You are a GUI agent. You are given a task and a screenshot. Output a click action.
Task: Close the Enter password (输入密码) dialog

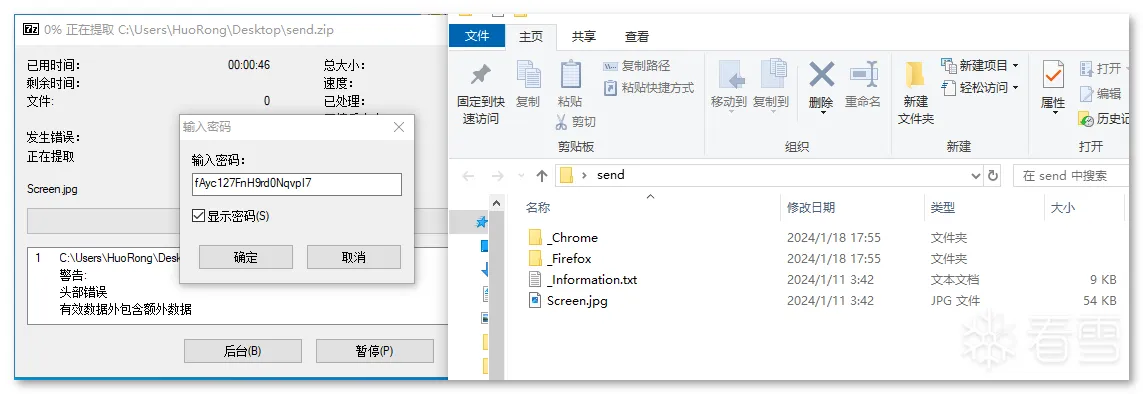coord(399,127)
